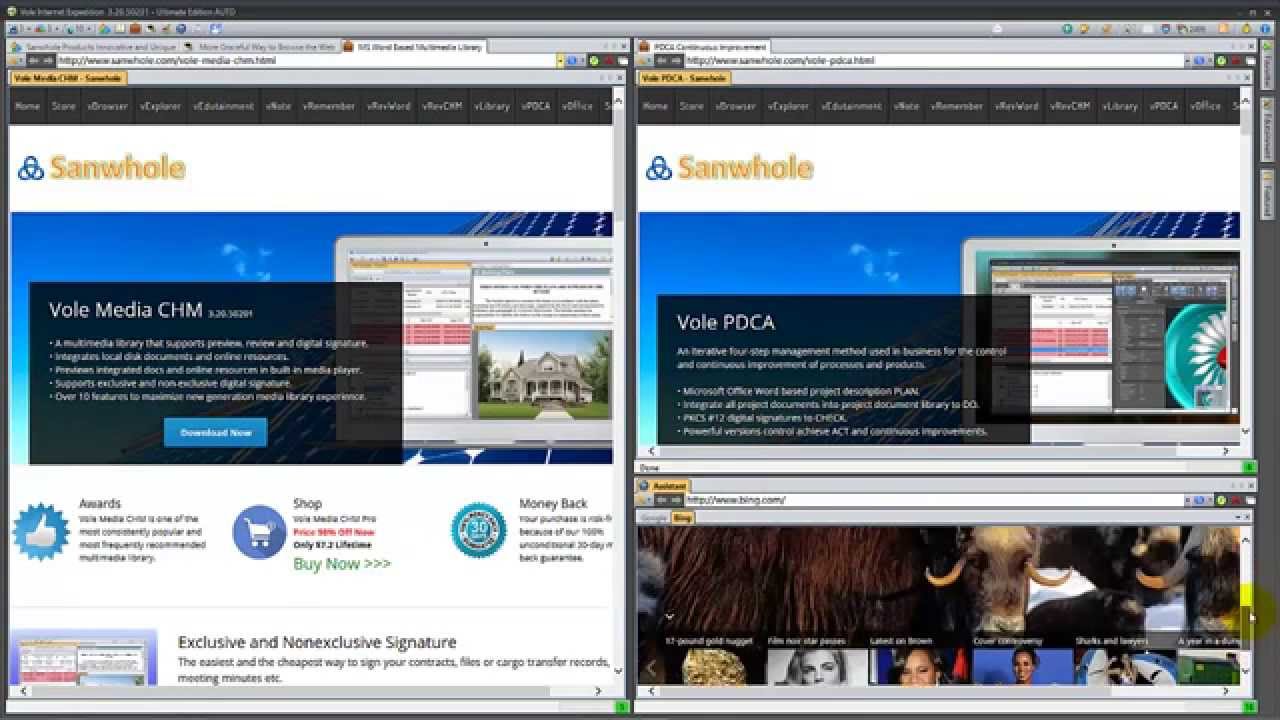
Task: Click the Money Back 30-day guarantee badge
Action: click(x=478, y=530)
